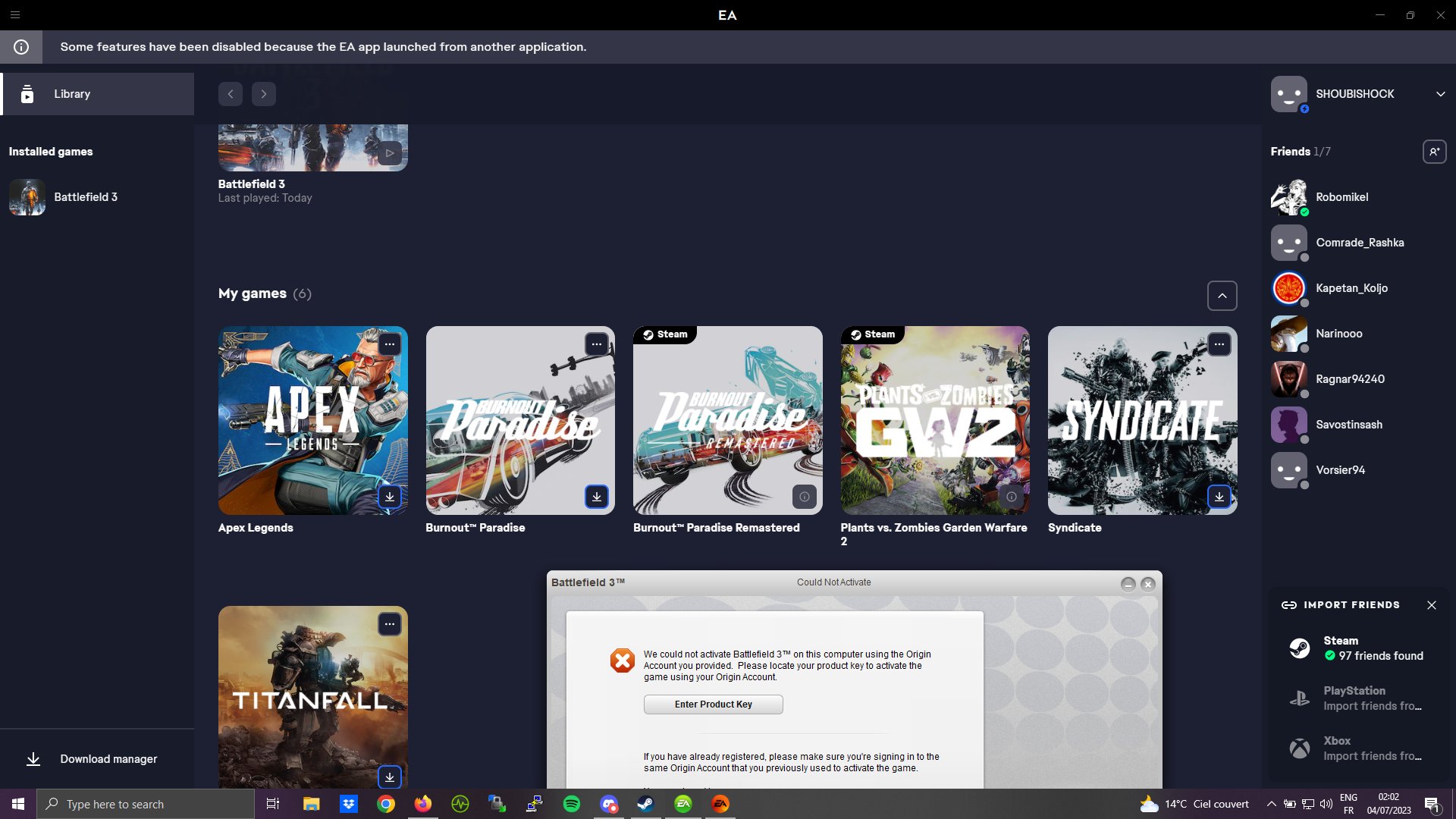Go back with the left arrow button
Viewport: 1456px width, 819px height.
tap(231, 94)
